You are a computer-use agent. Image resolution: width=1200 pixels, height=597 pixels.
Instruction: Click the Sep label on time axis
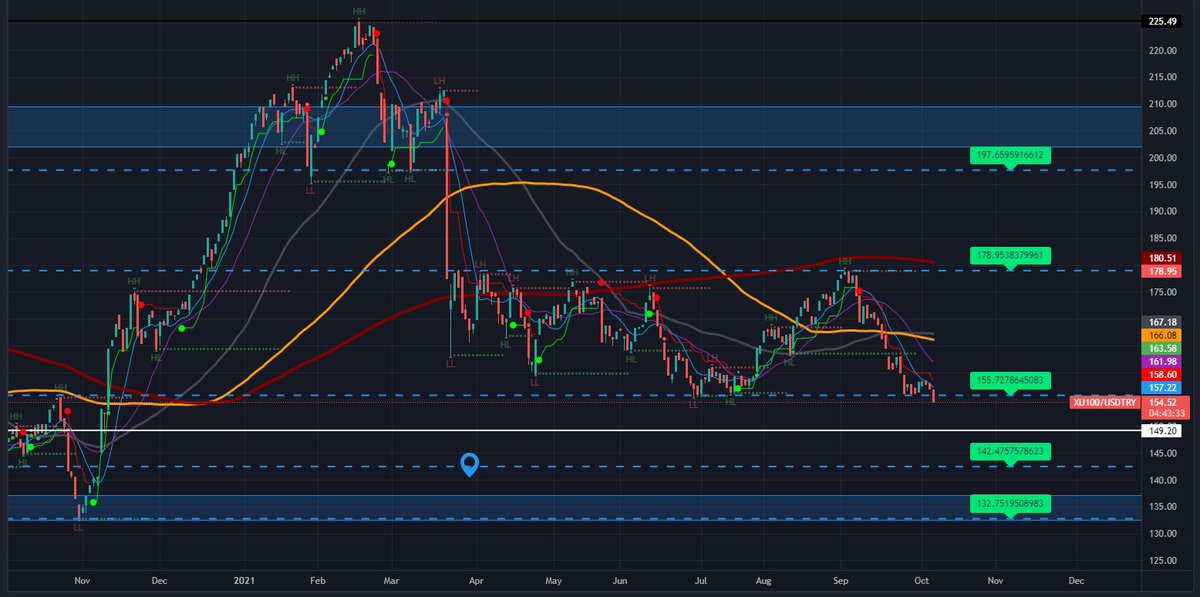841,579
